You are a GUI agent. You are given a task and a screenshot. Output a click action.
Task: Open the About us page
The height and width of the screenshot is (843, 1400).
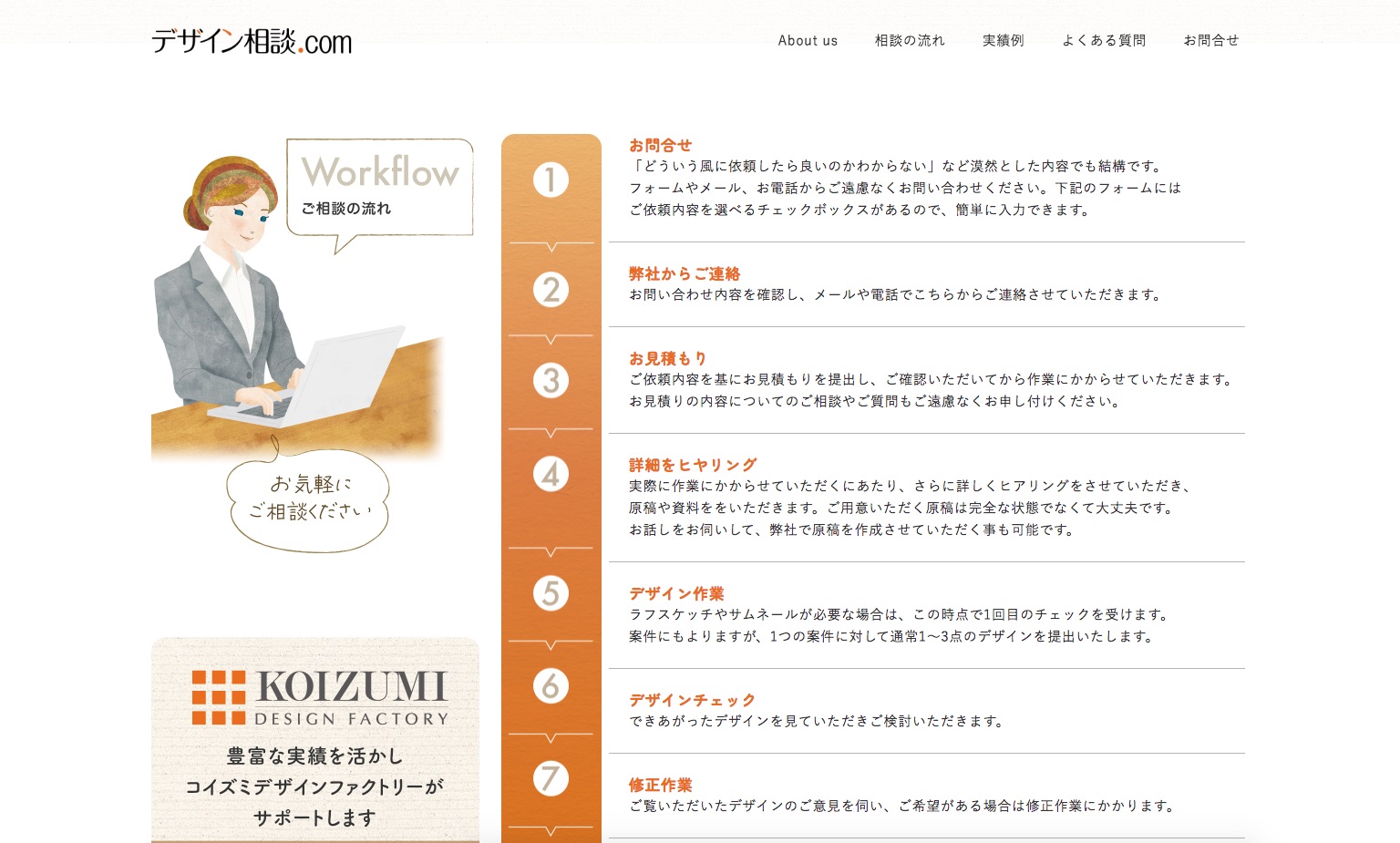(x=808, y=40)
